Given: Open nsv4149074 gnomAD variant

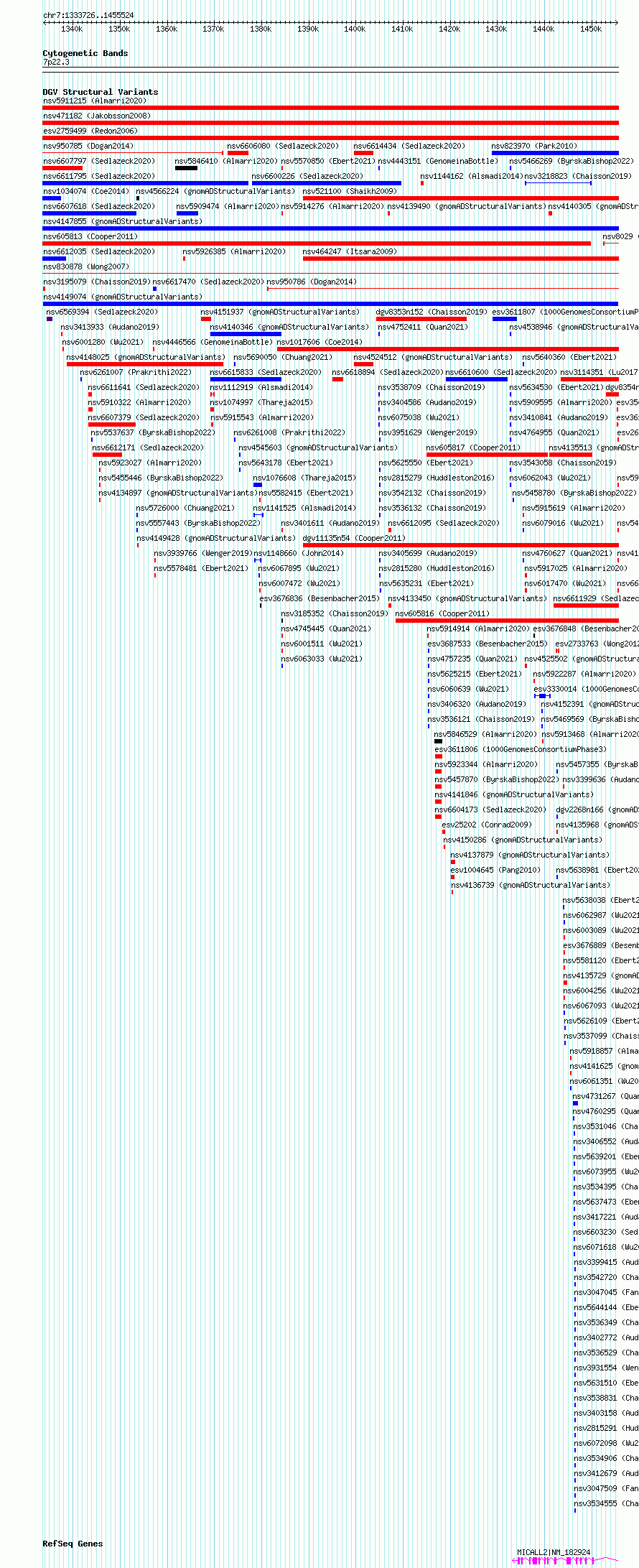Looking at the screenshot, I should pyautogui.click(x=330, y=304).
